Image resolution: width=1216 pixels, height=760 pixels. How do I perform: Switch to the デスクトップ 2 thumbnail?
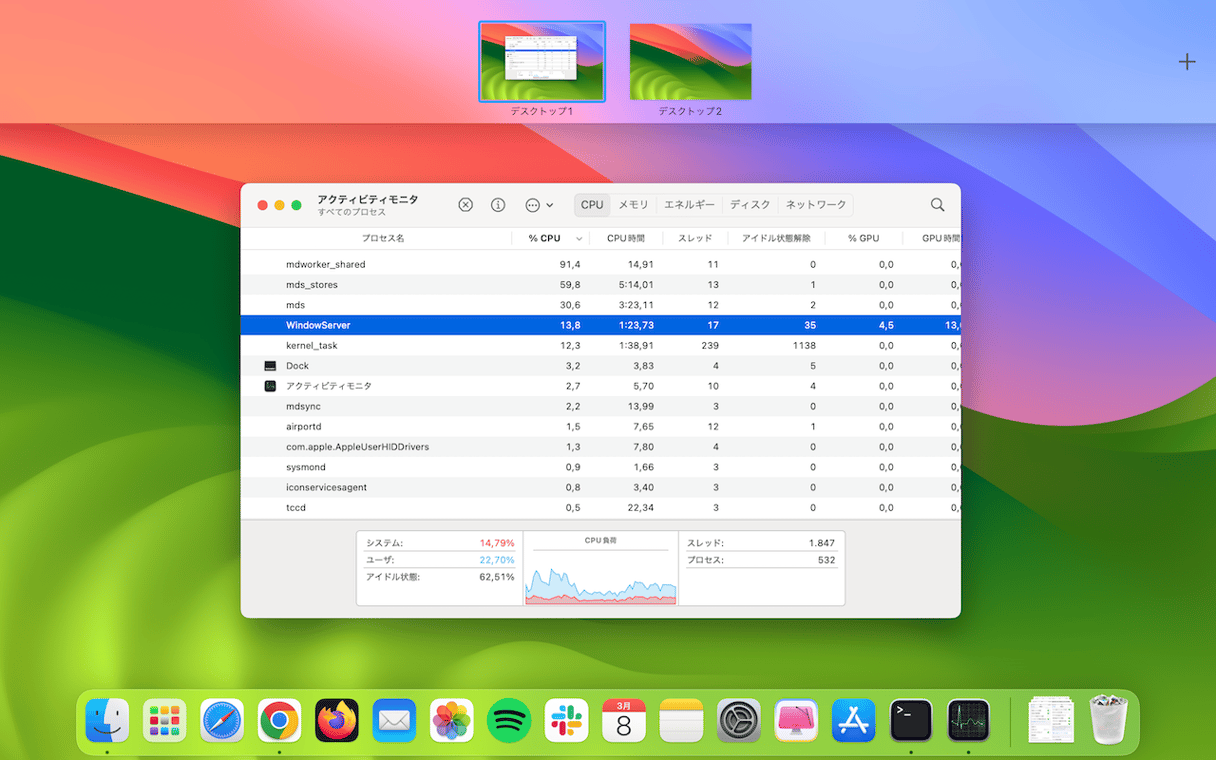(x=690, y=62)
